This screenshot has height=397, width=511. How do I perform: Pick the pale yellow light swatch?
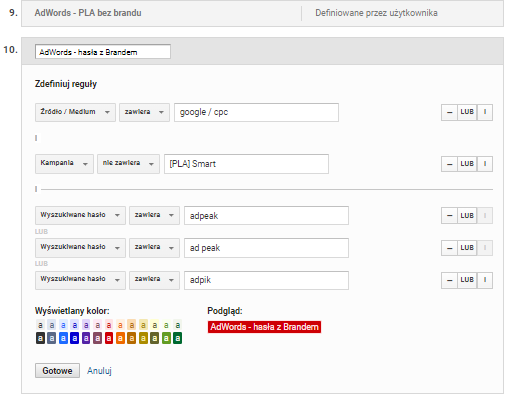point(155,325)
